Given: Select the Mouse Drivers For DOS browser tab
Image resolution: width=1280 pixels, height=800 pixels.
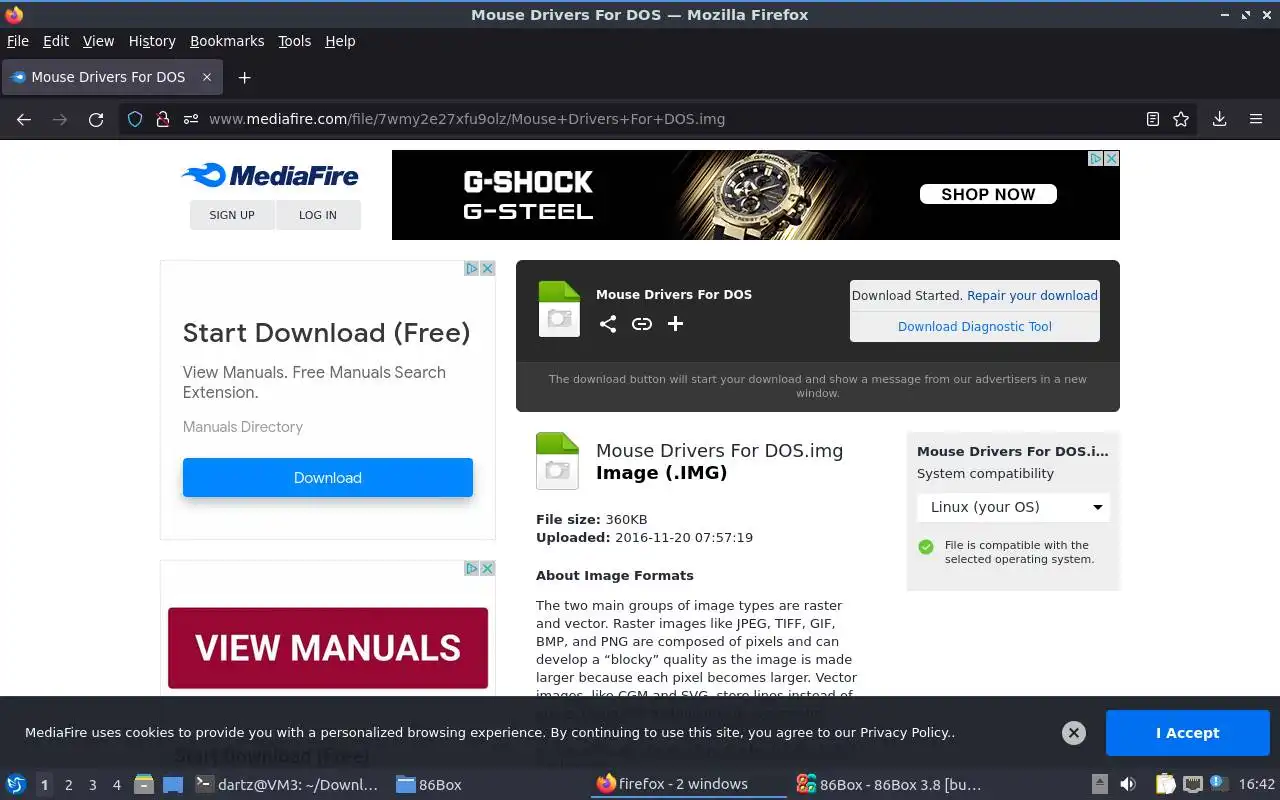Looking at the screenshot, I should coord(110,77).
